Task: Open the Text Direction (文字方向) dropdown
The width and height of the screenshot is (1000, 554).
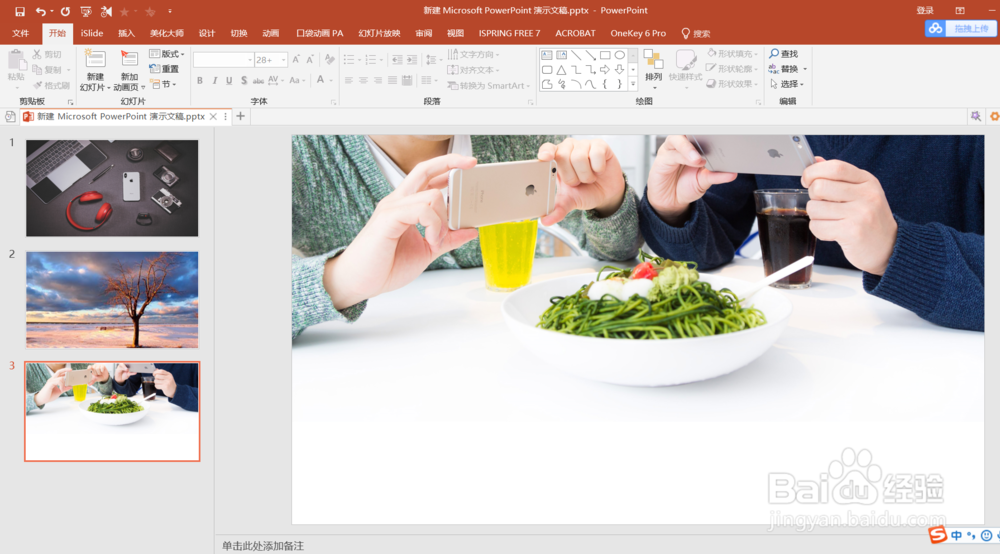Action: (x=473, y=54)
